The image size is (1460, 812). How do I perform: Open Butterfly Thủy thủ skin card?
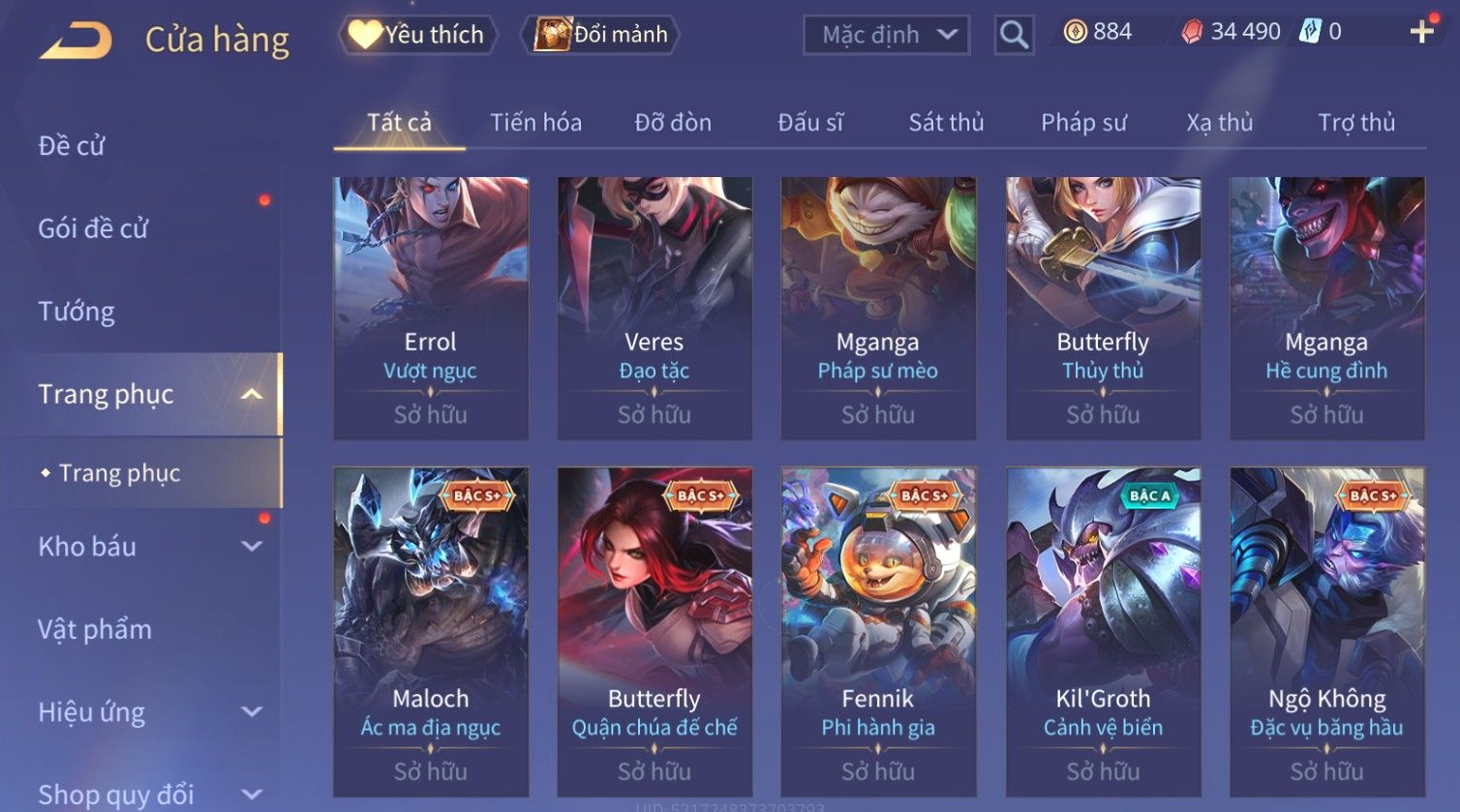click(x=1103, y=309)
